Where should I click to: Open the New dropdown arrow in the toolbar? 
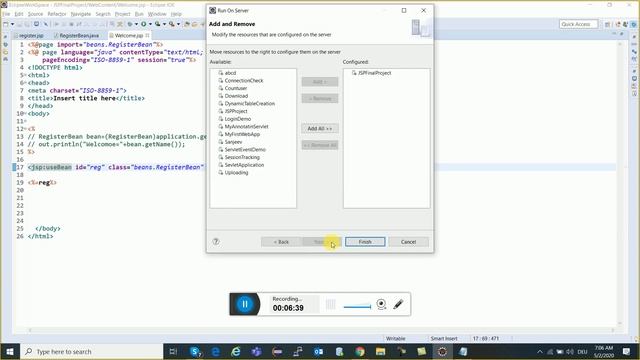(12, 24)
